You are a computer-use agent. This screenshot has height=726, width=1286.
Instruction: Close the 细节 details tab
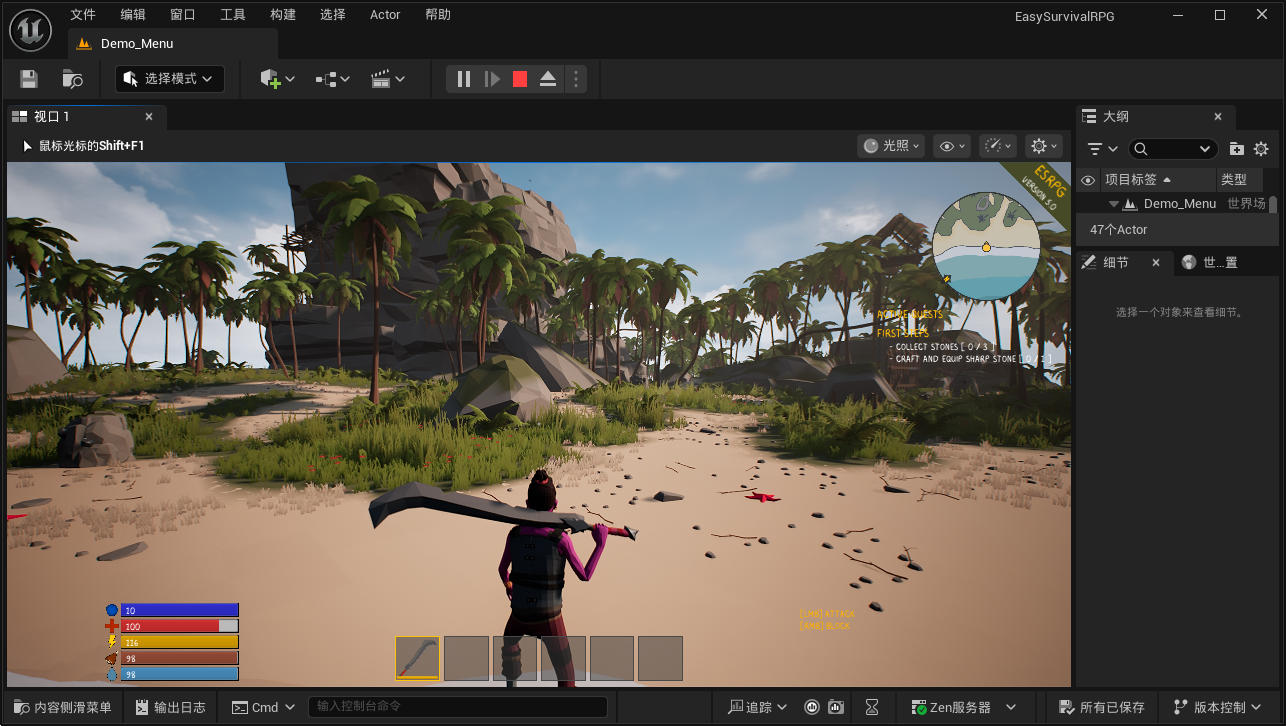1156,262
